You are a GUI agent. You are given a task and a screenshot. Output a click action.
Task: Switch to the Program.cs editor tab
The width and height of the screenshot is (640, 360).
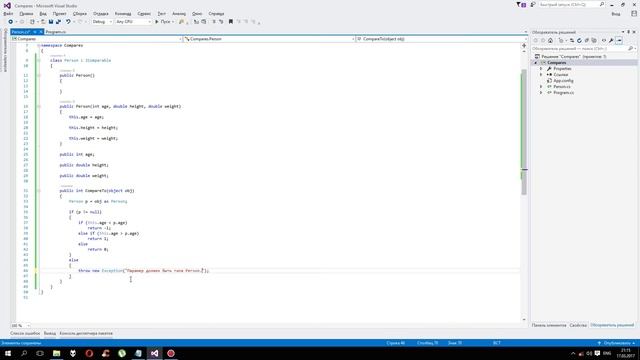coord(56,32)
